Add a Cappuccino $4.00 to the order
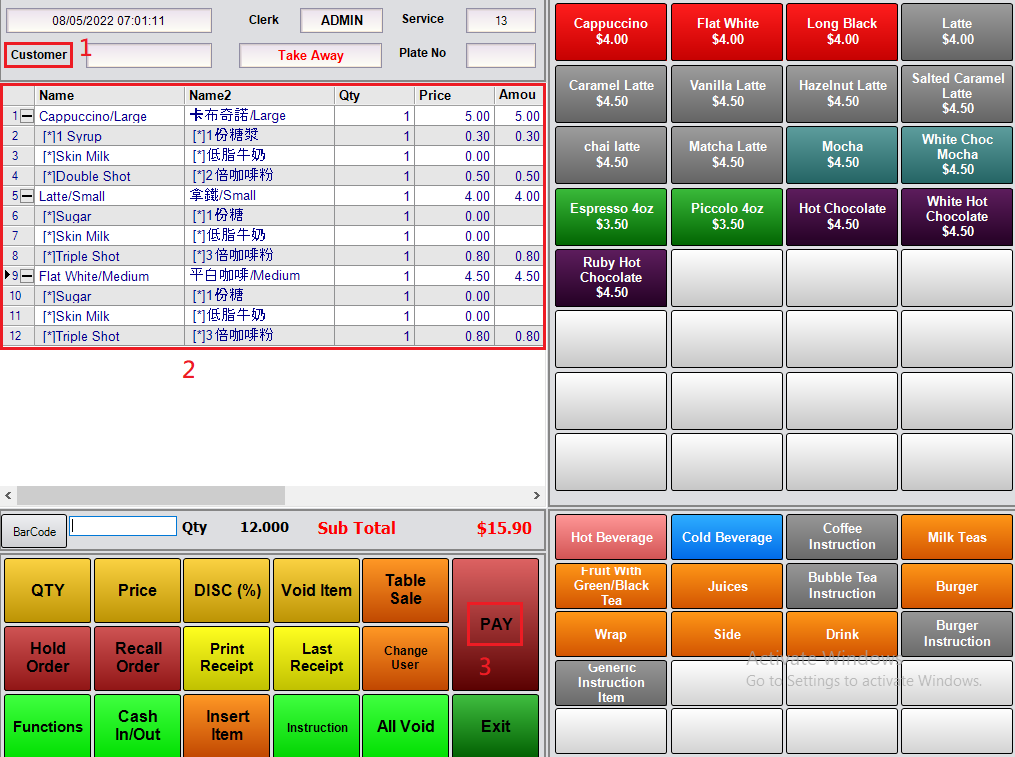Image resolution: width=1015 pixels, height=757 pixels. point(611,31)
